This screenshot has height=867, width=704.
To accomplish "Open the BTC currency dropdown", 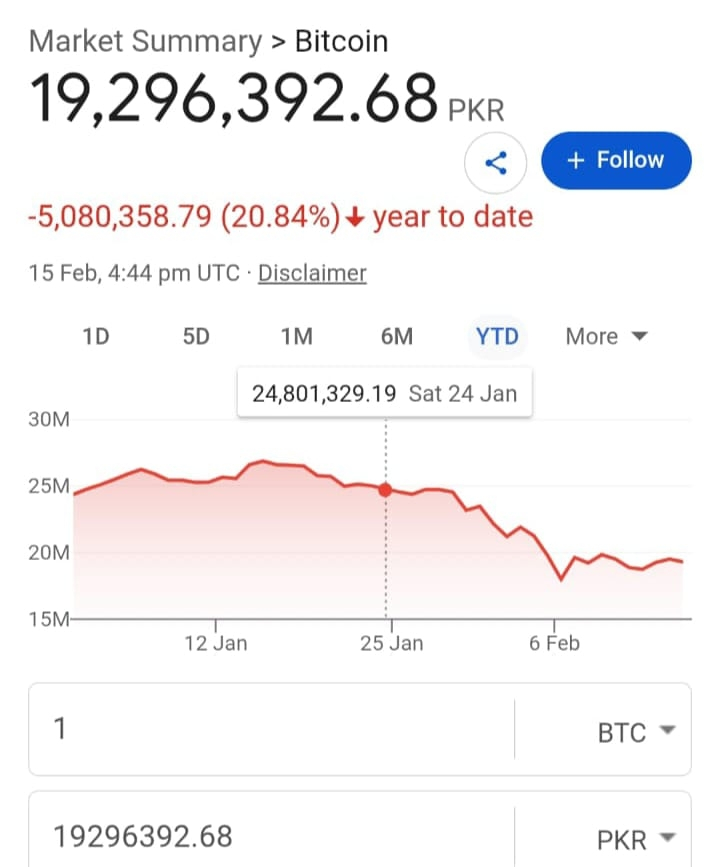I will [636, 732].
